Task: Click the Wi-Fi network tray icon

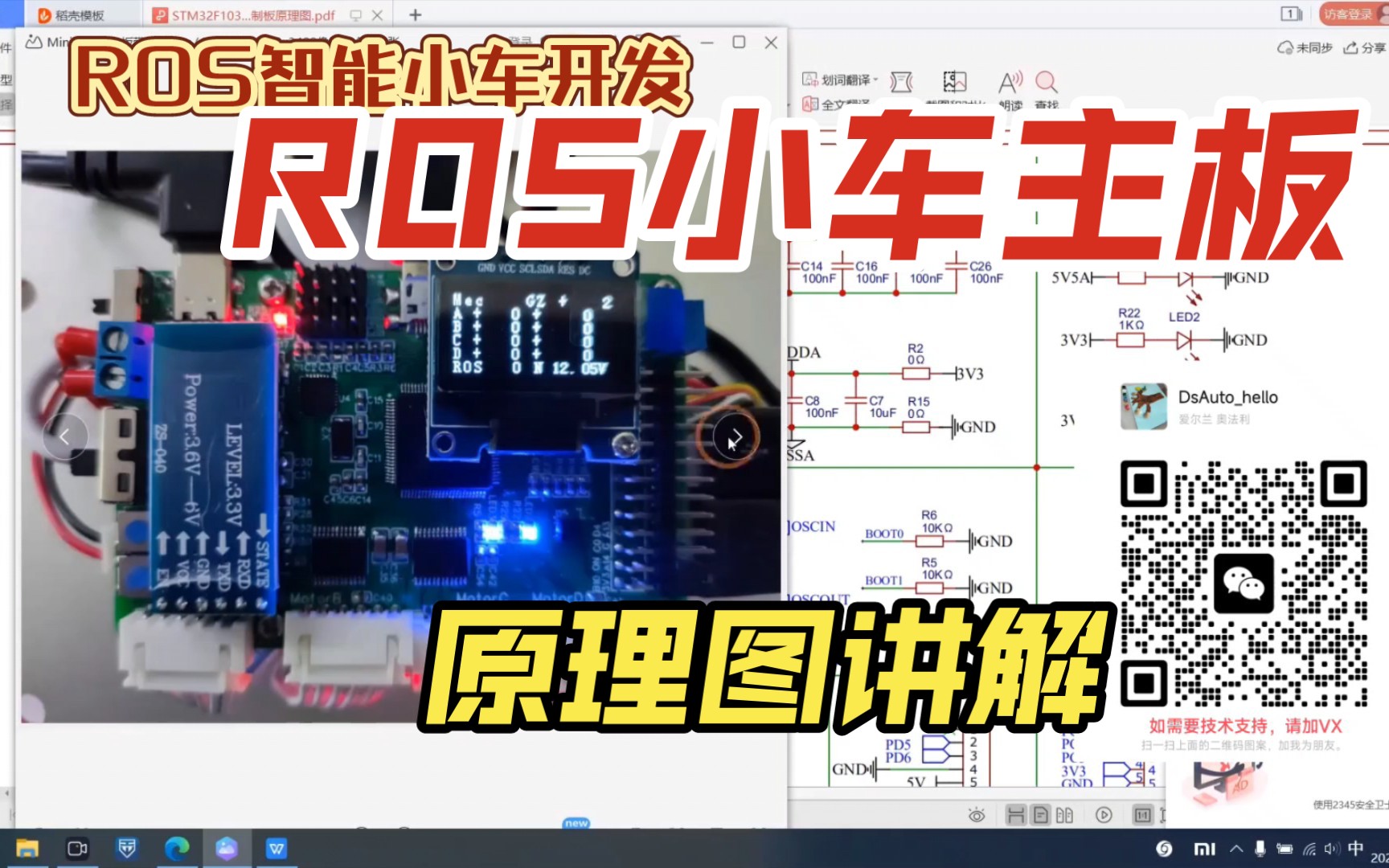Action: pyautogui.click(x=1309, y=848)
